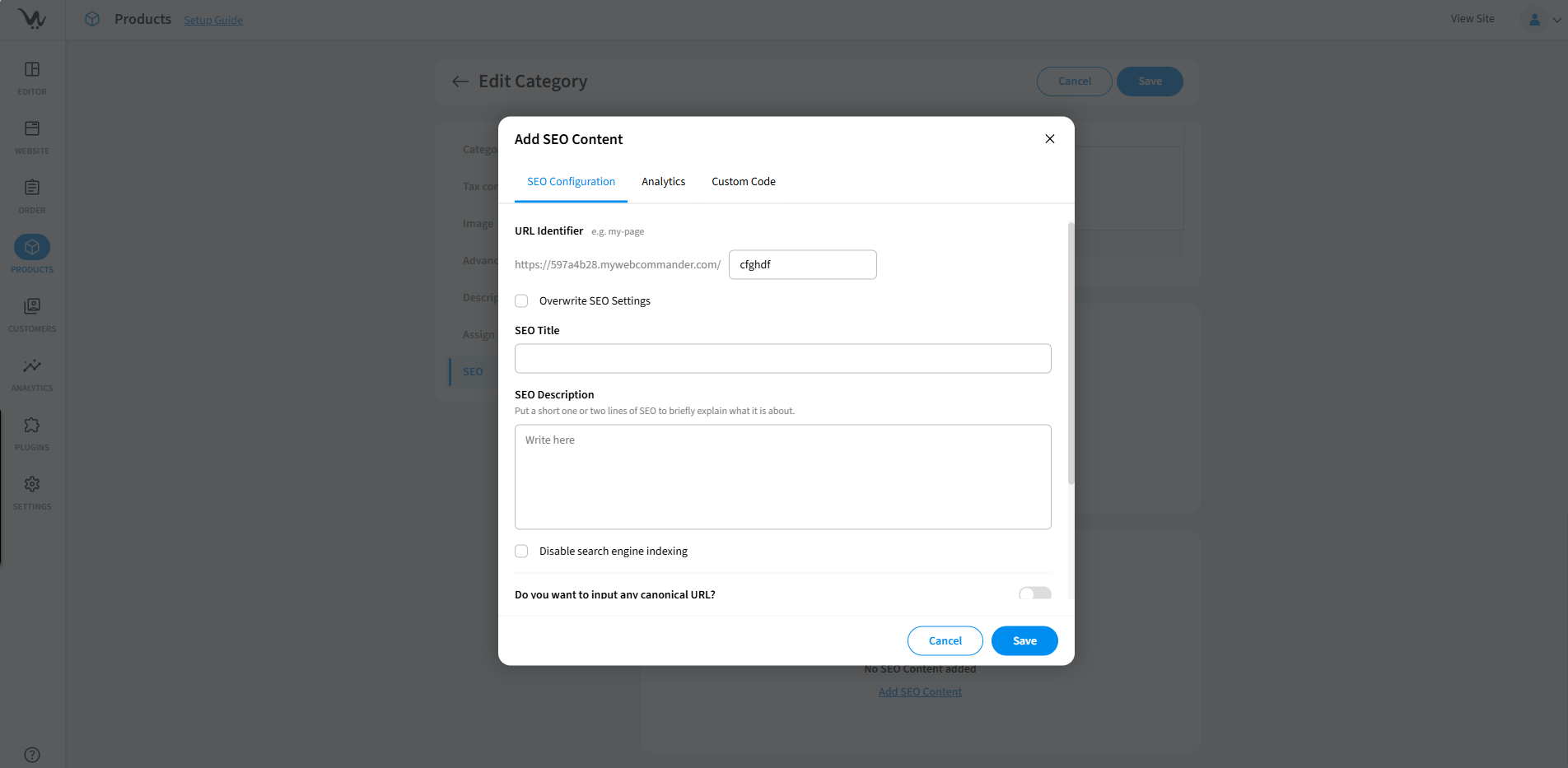Click the help question mark icon

tap(32, 754)
